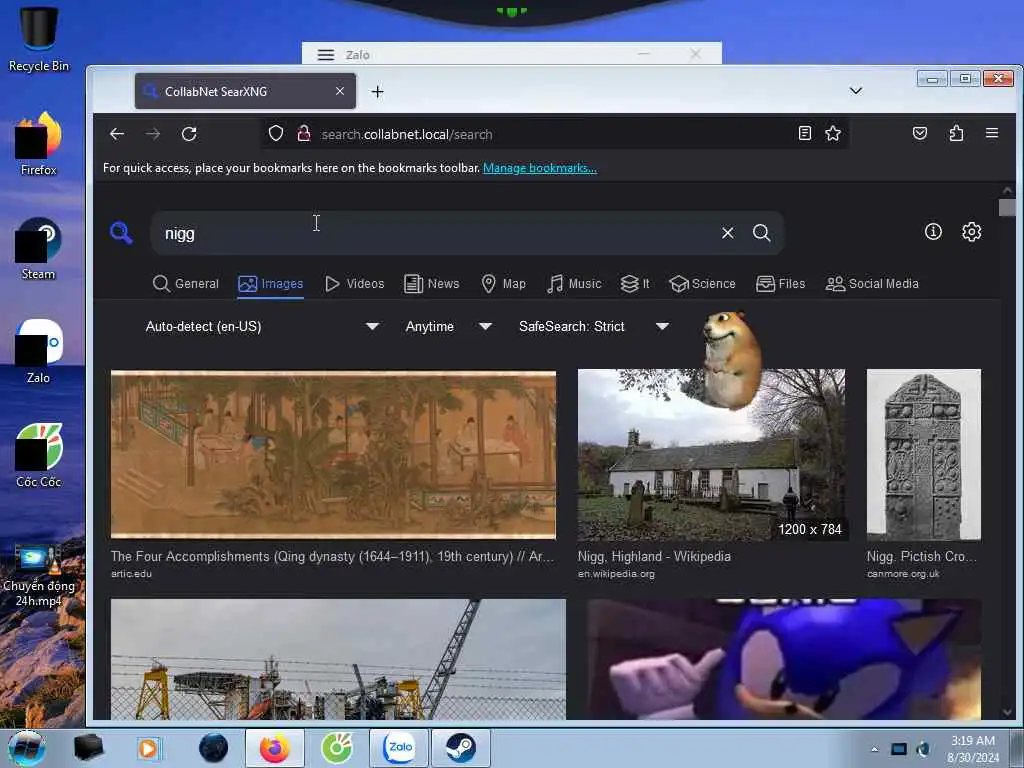Click the padlock site security icon

click(304, 134)
